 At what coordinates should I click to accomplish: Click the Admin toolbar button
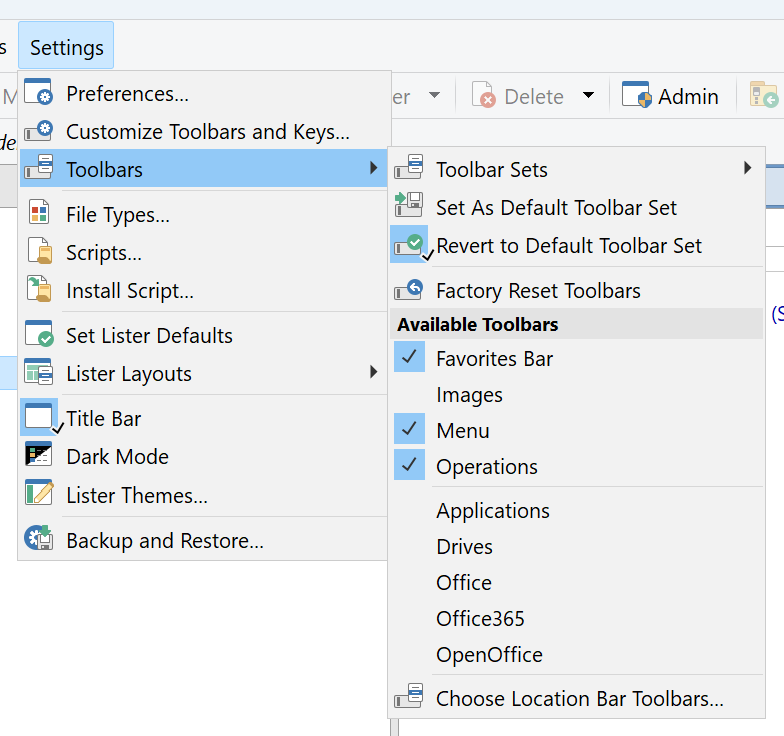pos(670,96)
